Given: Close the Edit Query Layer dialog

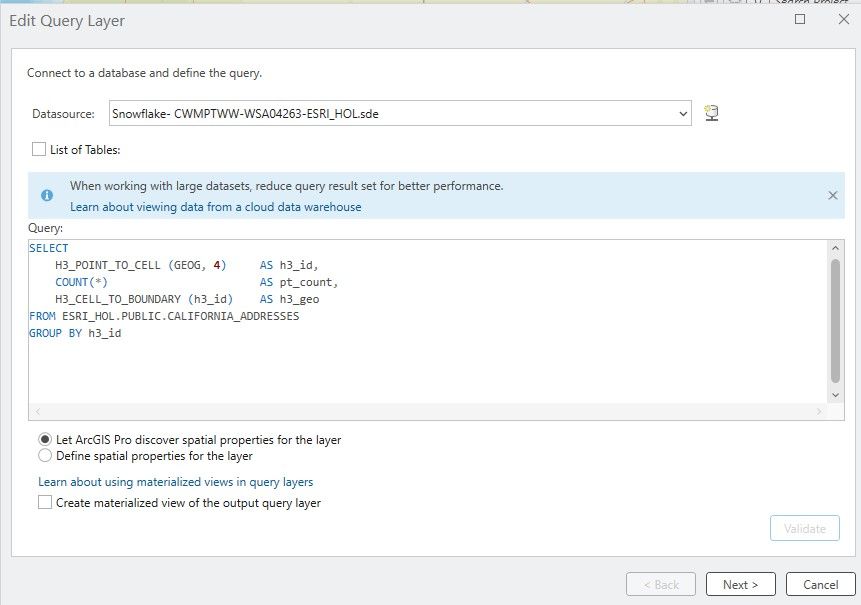Looking at the screenshot, I should click(842, 20).
